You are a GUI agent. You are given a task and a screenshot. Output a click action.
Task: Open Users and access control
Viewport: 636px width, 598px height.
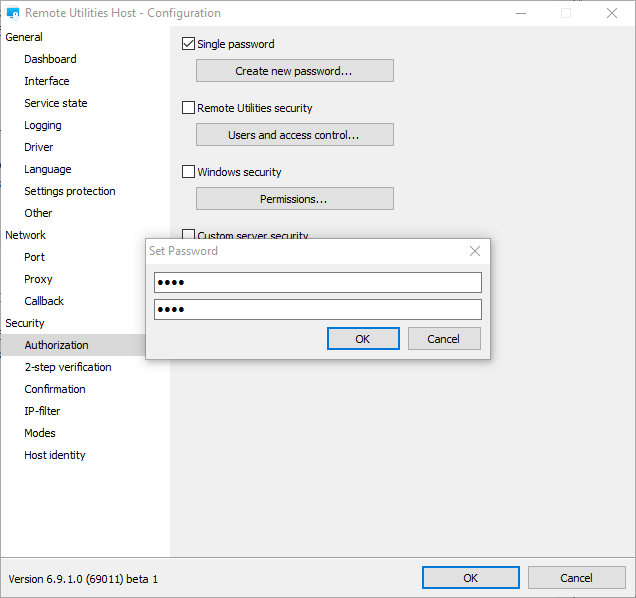point(295,135)
